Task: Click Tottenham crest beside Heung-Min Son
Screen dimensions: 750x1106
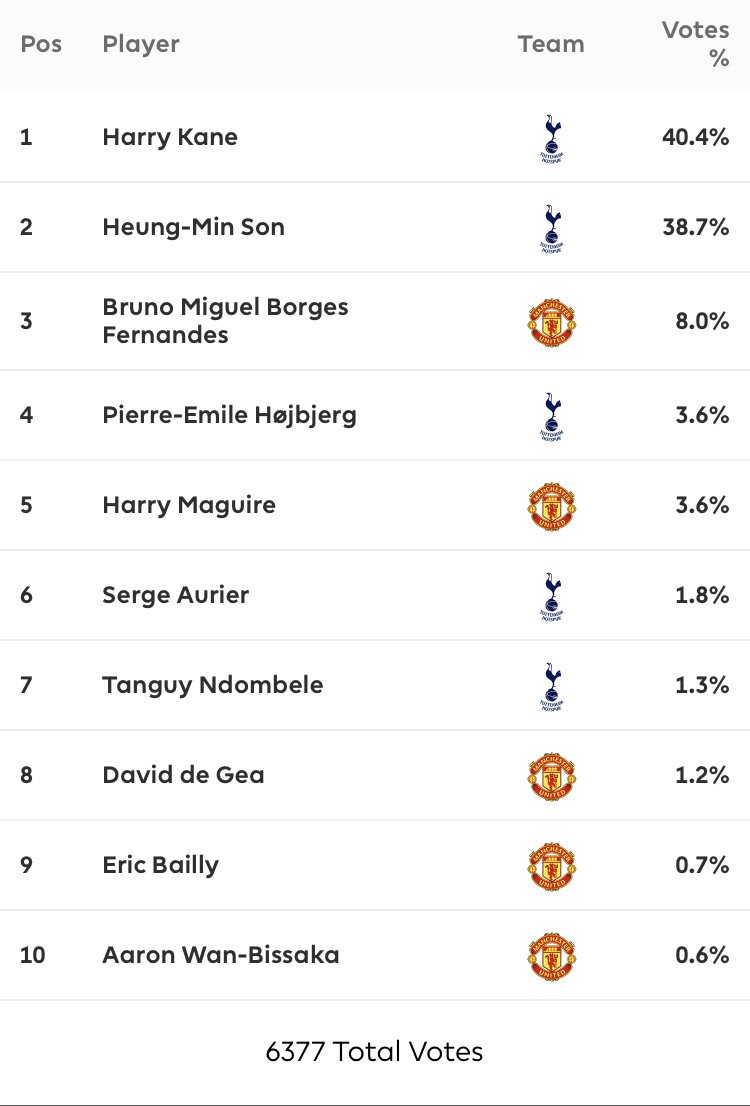Action: (x=551, y=228)
